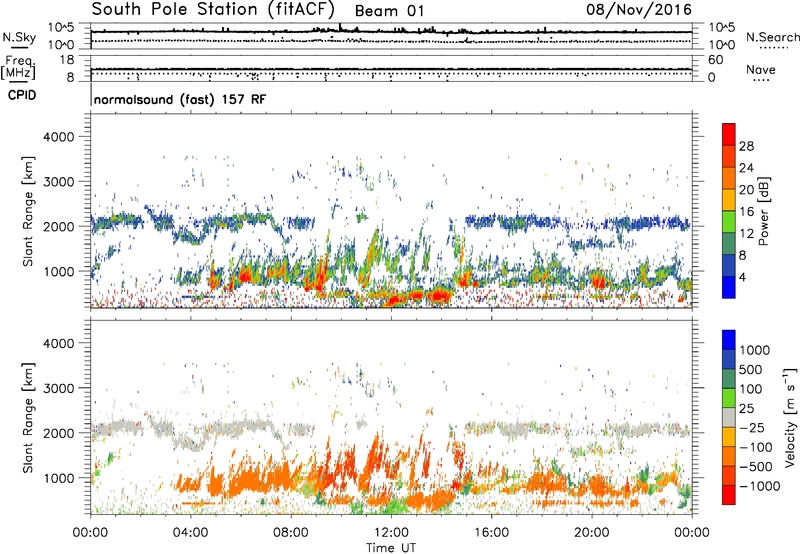Select 'normalsound (fast) 157 RF' text
The width and height of the screenshot is (800, 554).
pos(180,99)
